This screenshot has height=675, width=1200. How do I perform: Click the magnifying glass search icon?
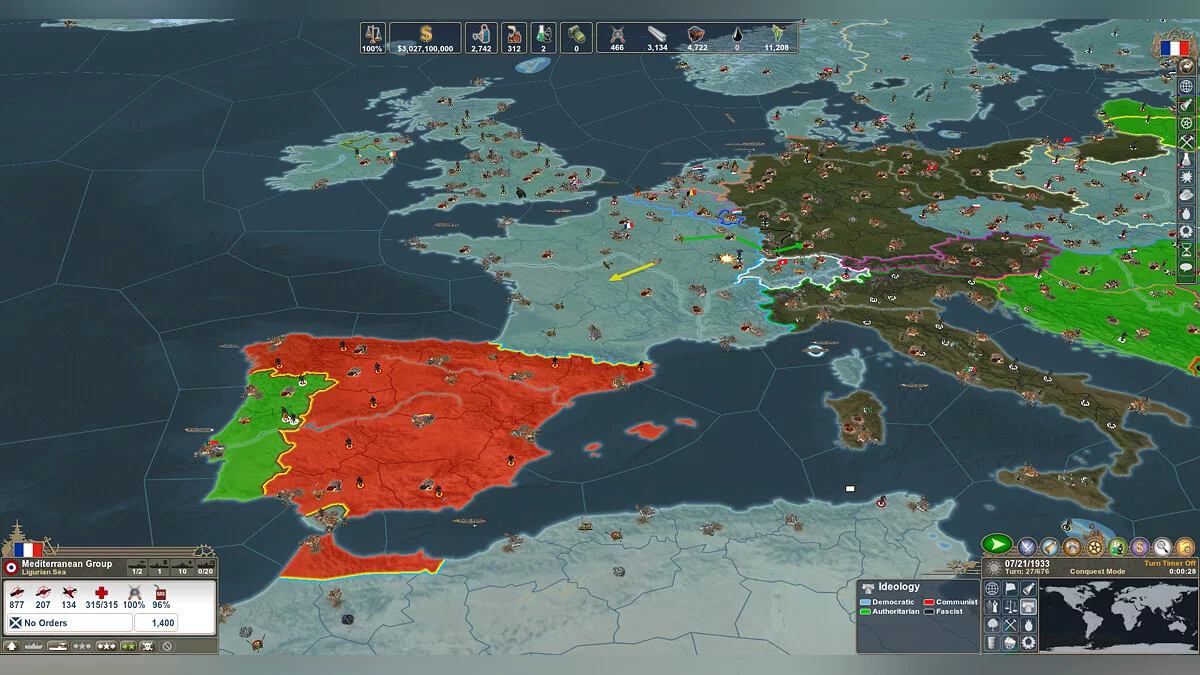(x=1162, y=547)
